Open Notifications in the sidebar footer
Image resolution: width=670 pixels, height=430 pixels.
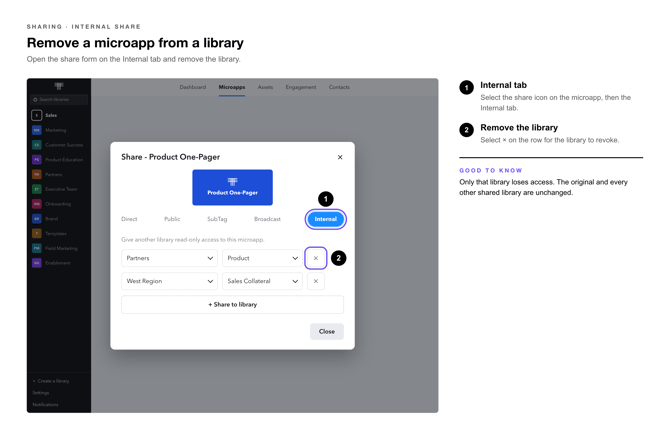(45, 405)
